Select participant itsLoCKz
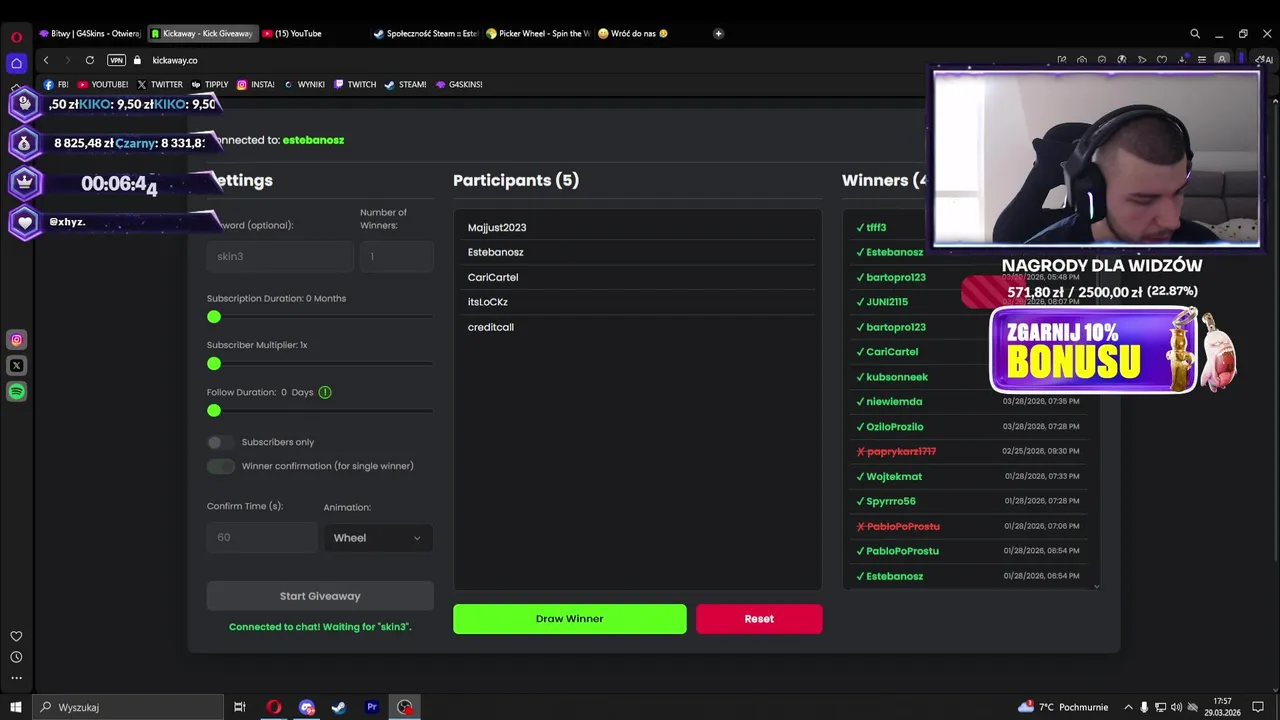The image size is (1280, 720). point(488,302)
